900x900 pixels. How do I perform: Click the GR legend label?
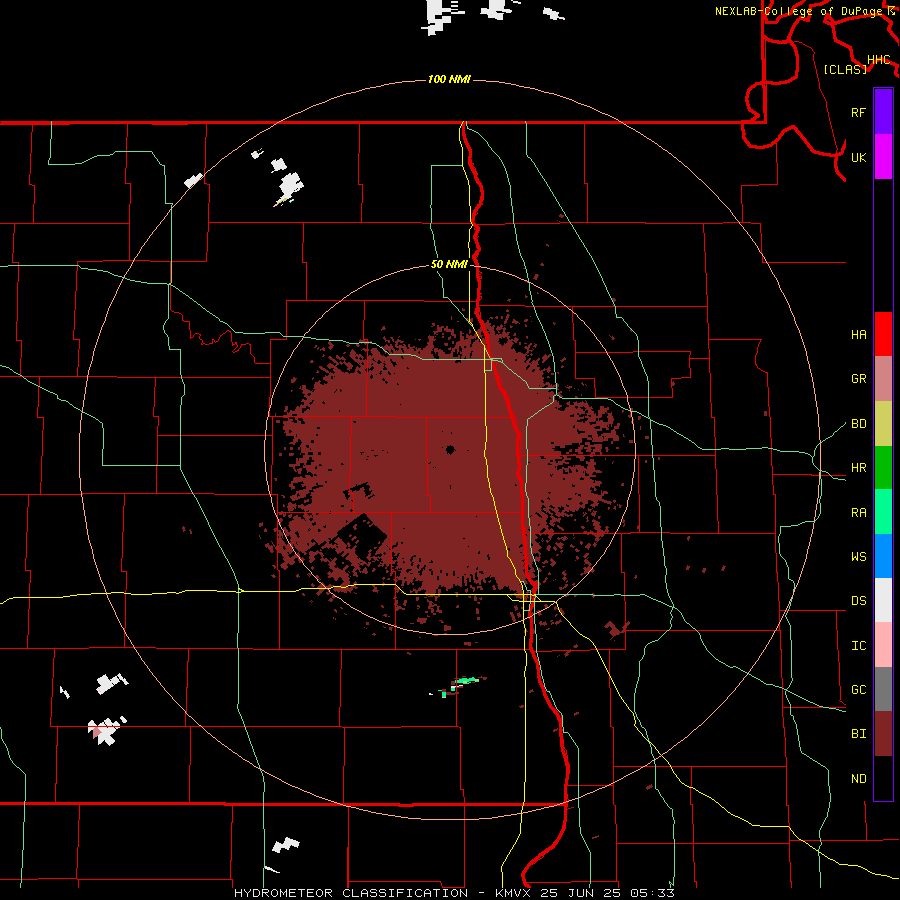[x=858, y=379]
